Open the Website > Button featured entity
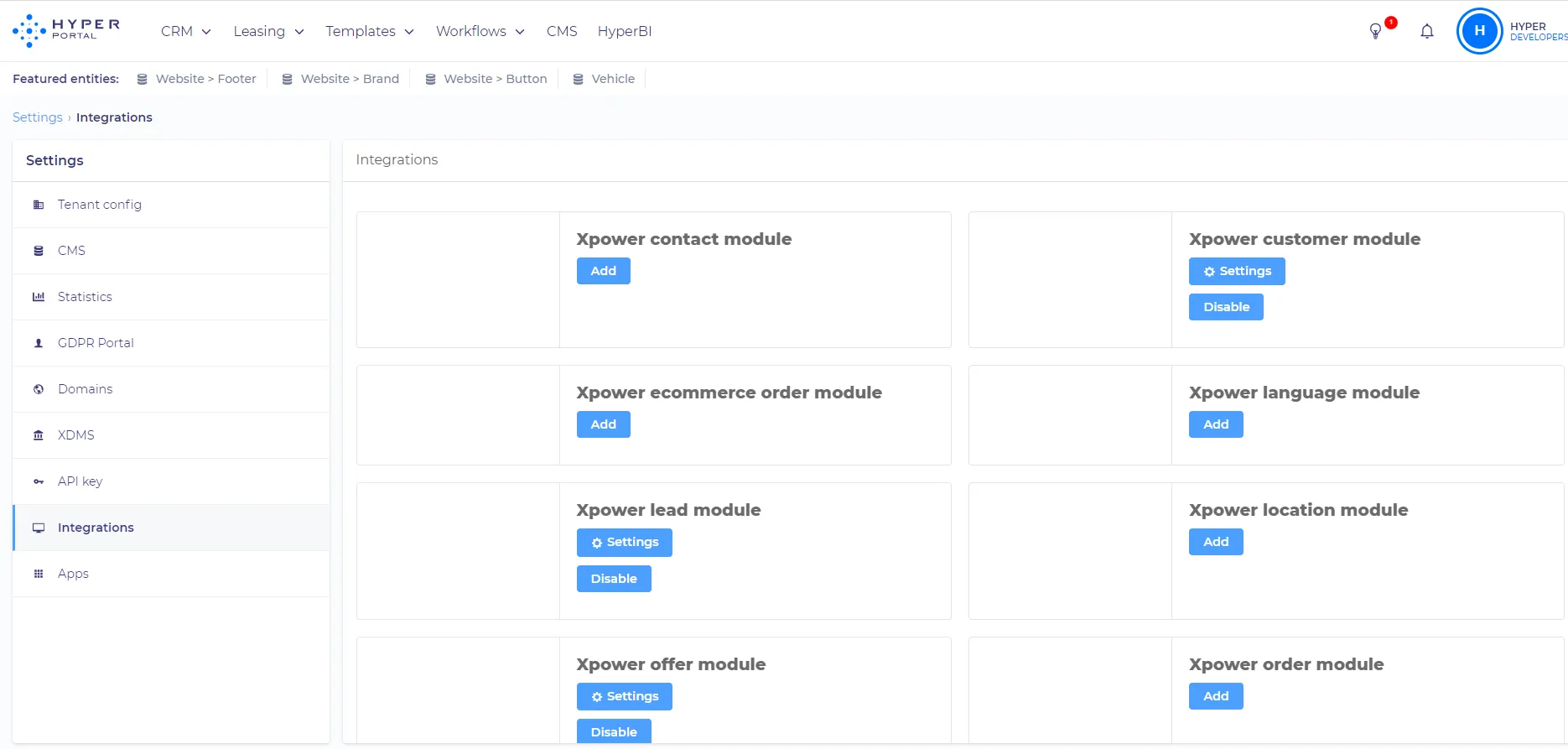This screenshot has height=749, width=1568. (x=496, y=79)
